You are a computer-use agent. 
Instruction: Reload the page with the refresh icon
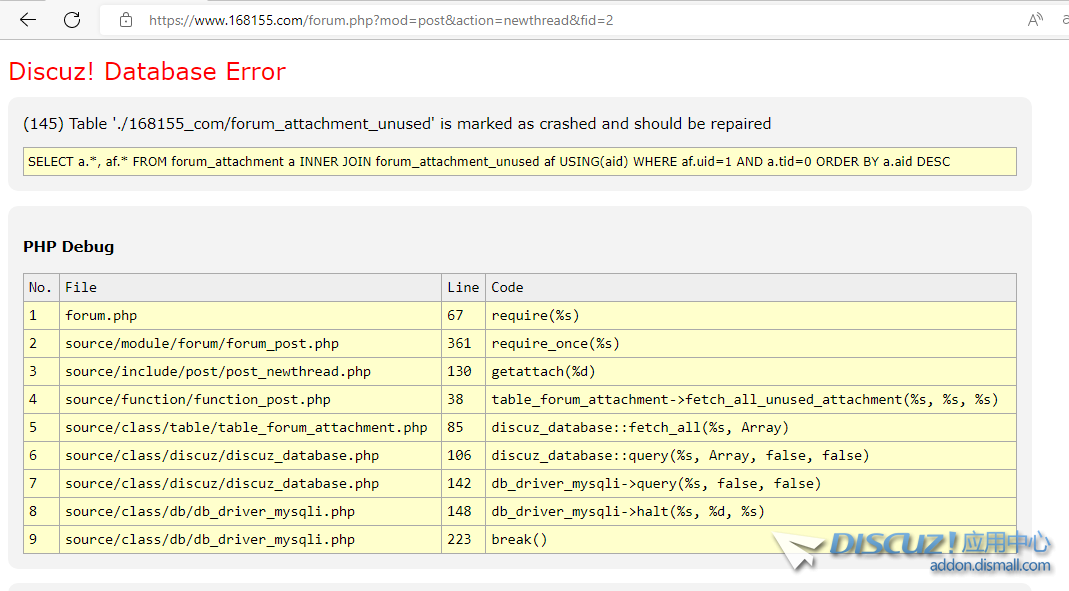coord(72,20)
